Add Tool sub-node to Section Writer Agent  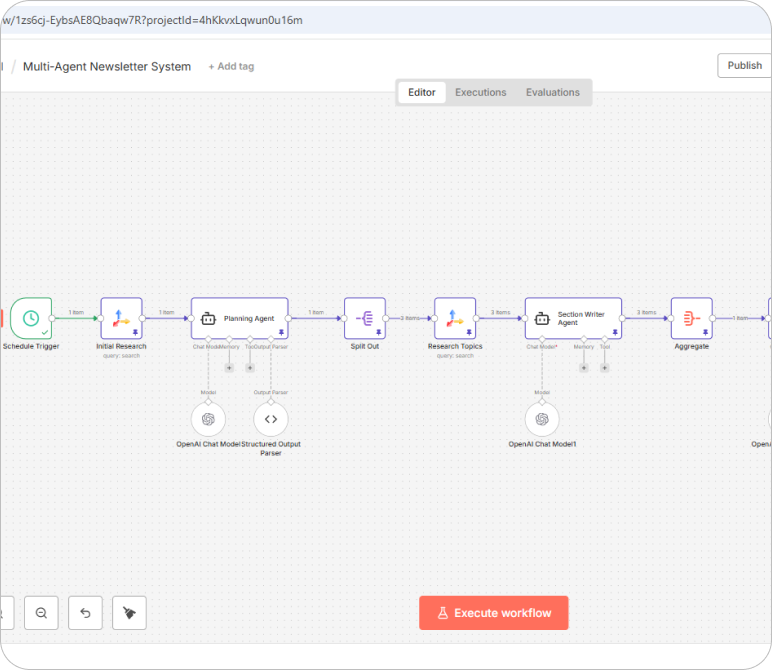(604, 368)
